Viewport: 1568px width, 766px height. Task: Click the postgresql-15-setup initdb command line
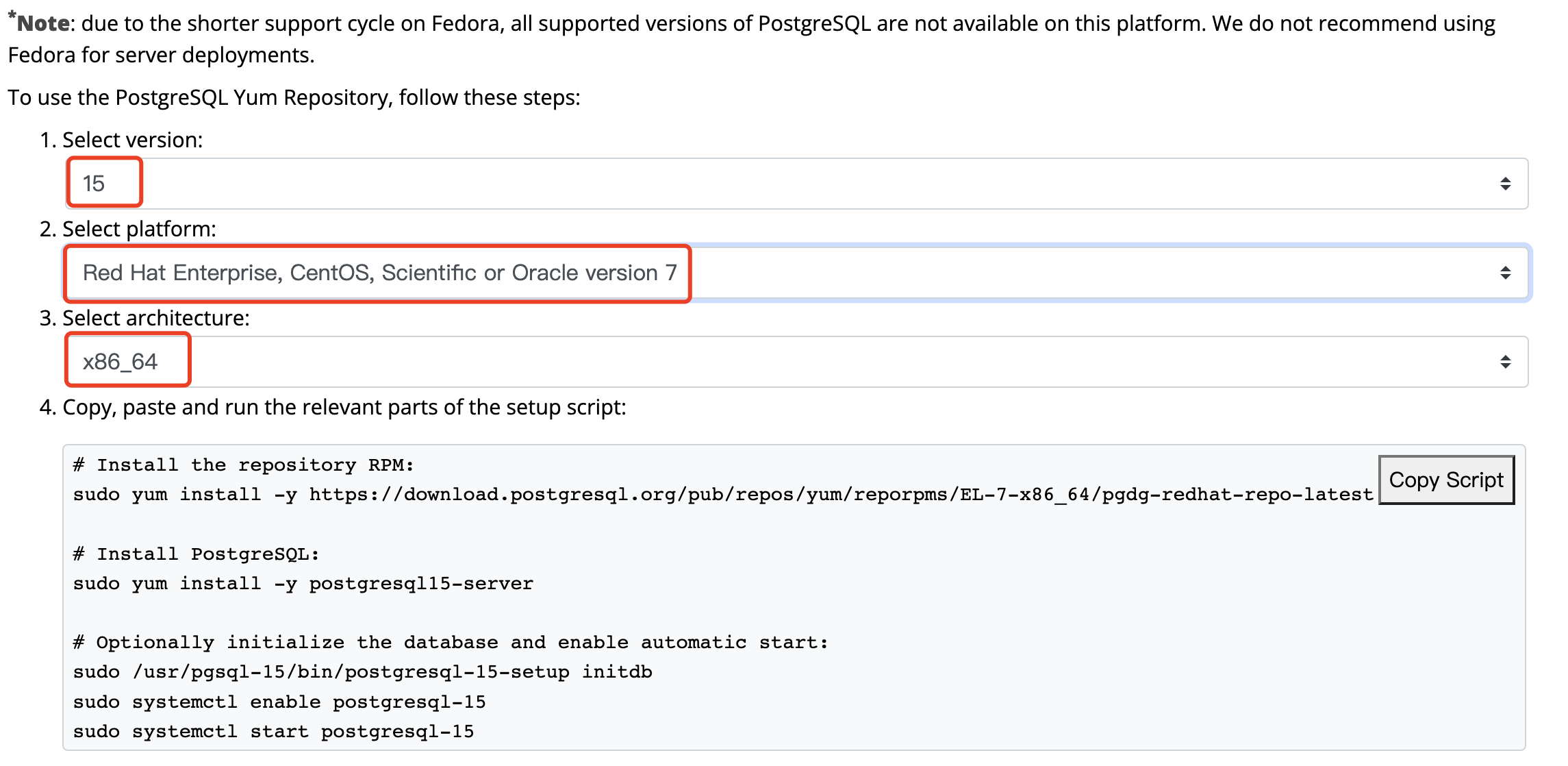pyautogui.click(x=362, y=672)
